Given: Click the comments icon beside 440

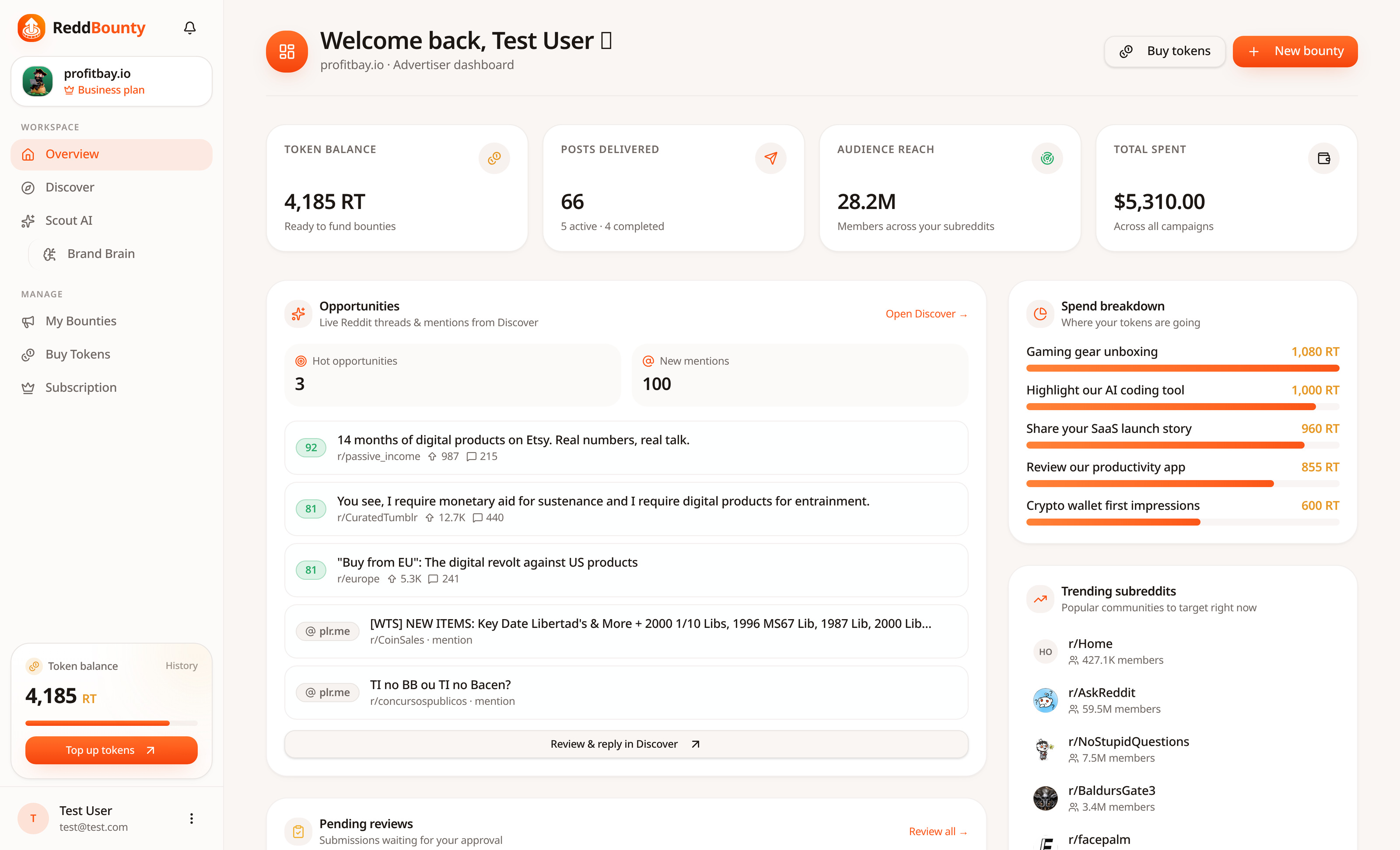Looking at the screenshot, I should click(477, 518).
